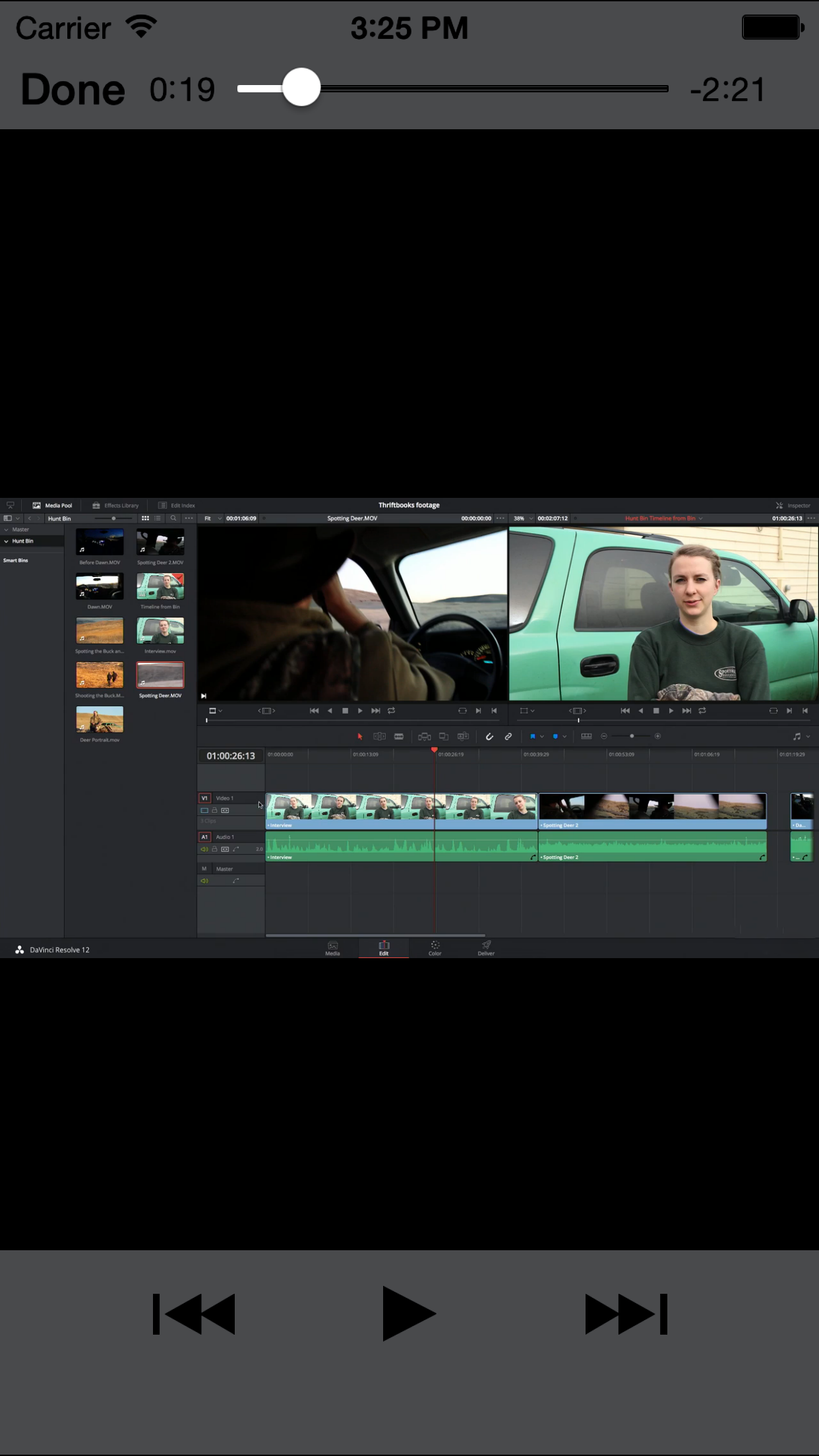Screen dimensions: 819x1456
Task: Select the Deer Portrait.mov thumbnail
Action: click(x=100, y=720)
